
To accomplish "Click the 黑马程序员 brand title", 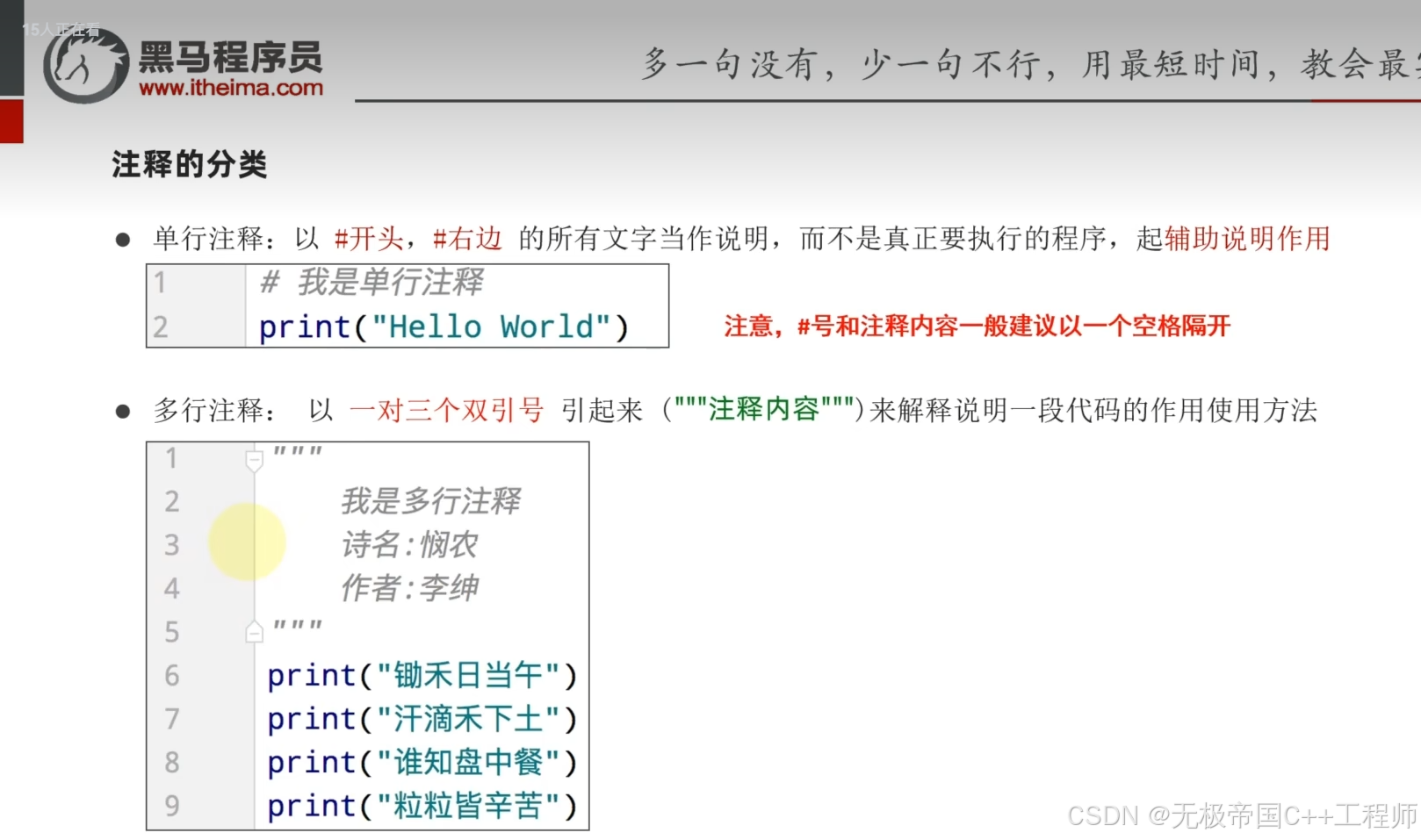I will [230, 58].
